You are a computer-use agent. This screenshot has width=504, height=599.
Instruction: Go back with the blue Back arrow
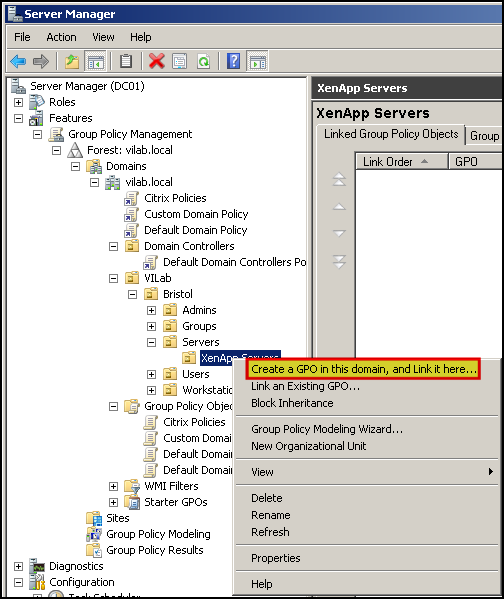(18, 61)
